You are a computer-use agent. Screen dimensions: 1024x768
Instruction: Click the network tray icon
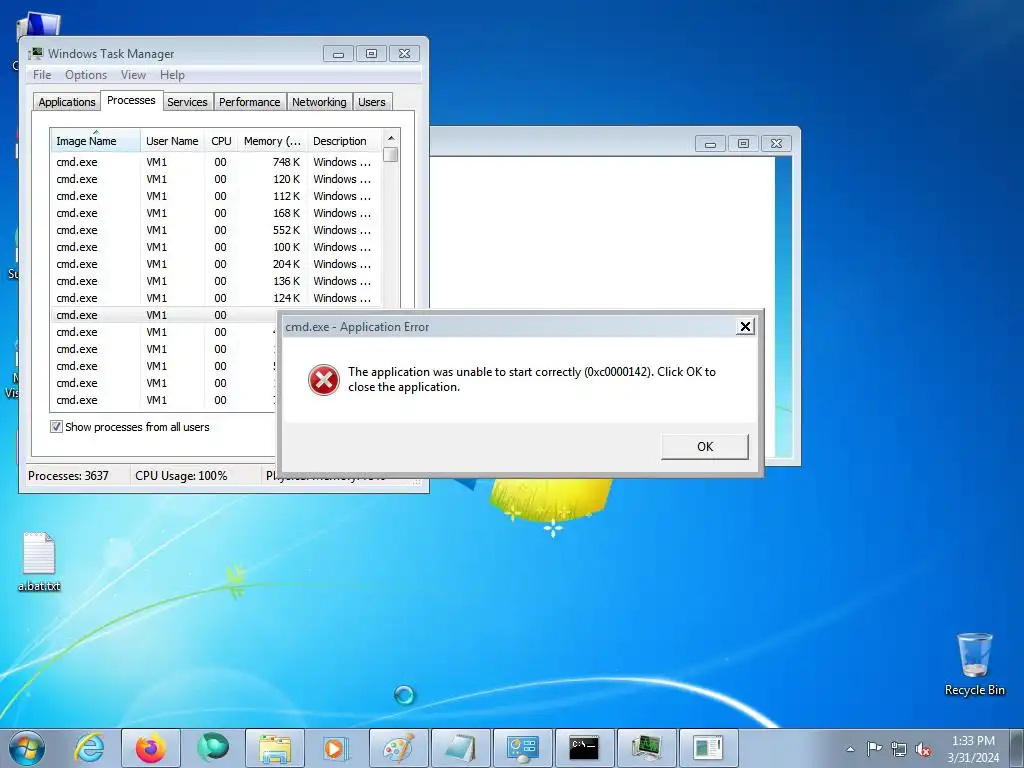899,749
